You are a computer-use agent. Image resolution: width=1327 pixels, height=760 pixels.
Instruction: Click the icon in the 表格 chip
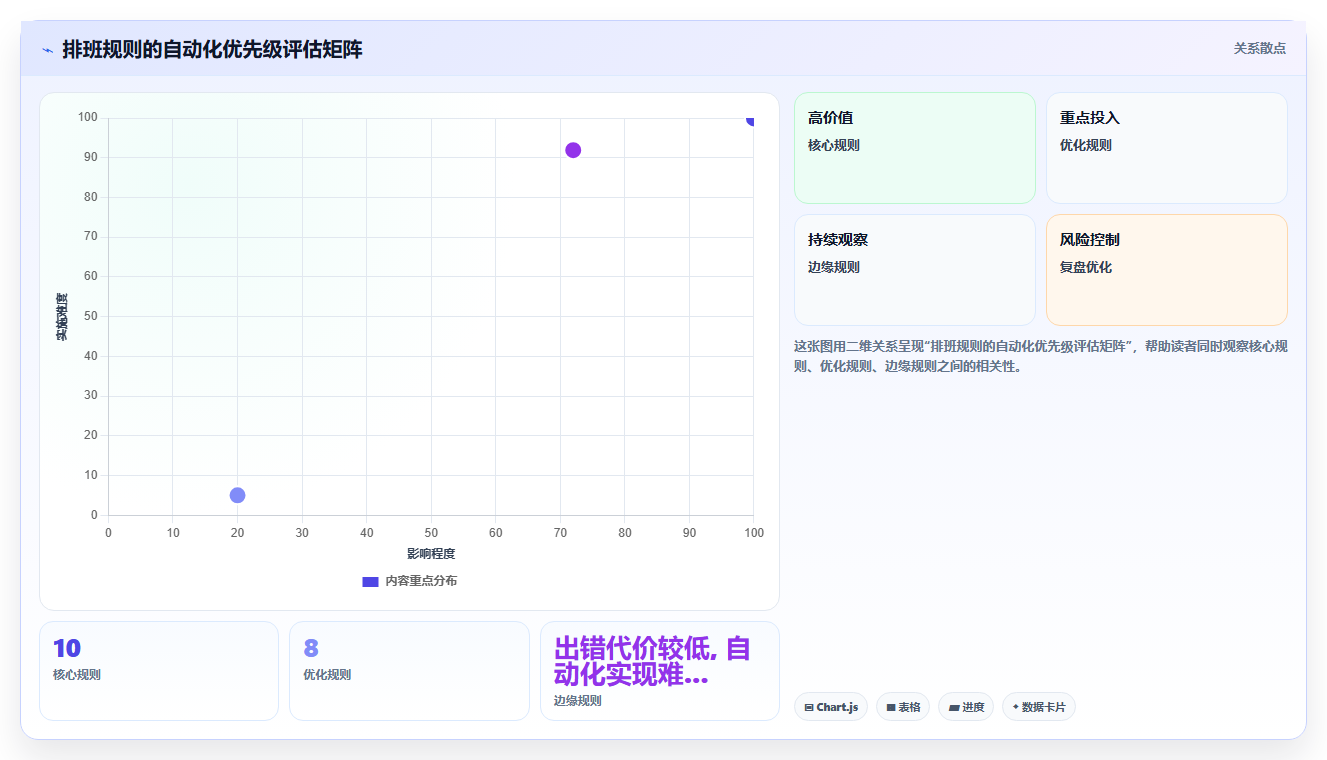pos(890,708)
